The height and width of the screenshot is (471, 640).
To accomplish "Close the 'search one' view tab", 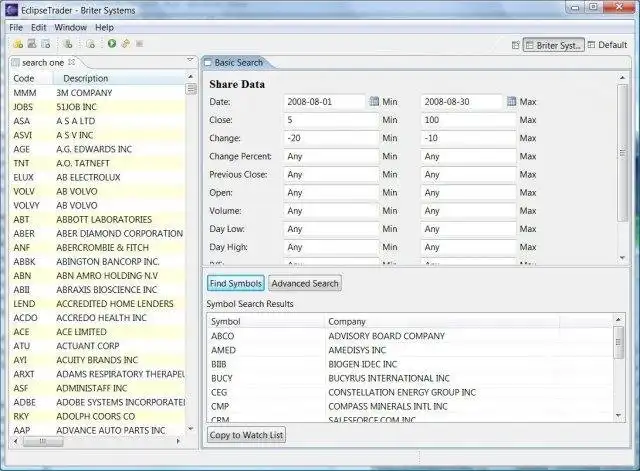I will (x=72, y=62).
